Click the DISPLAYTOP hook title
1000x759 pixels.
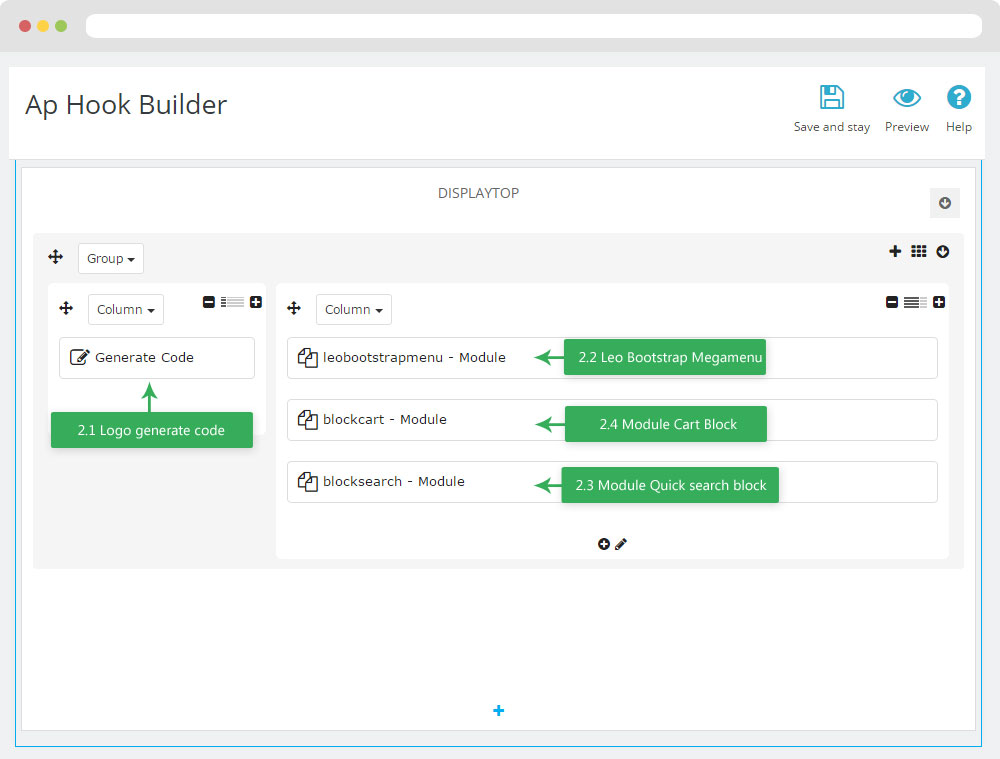(478, 193)
